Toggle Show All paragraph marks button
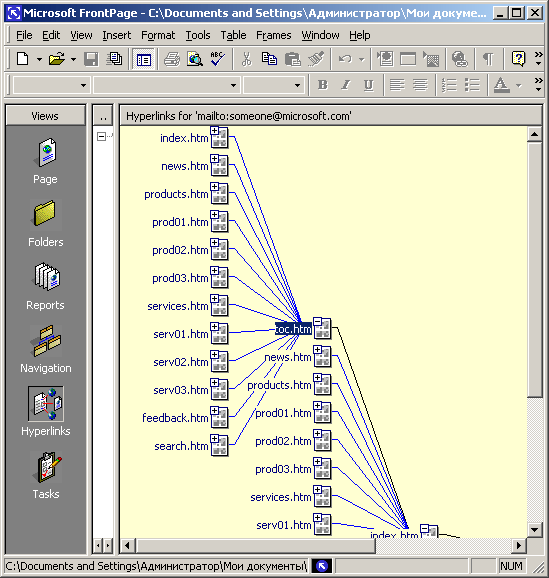549x578 pixels. click(489, 59)
